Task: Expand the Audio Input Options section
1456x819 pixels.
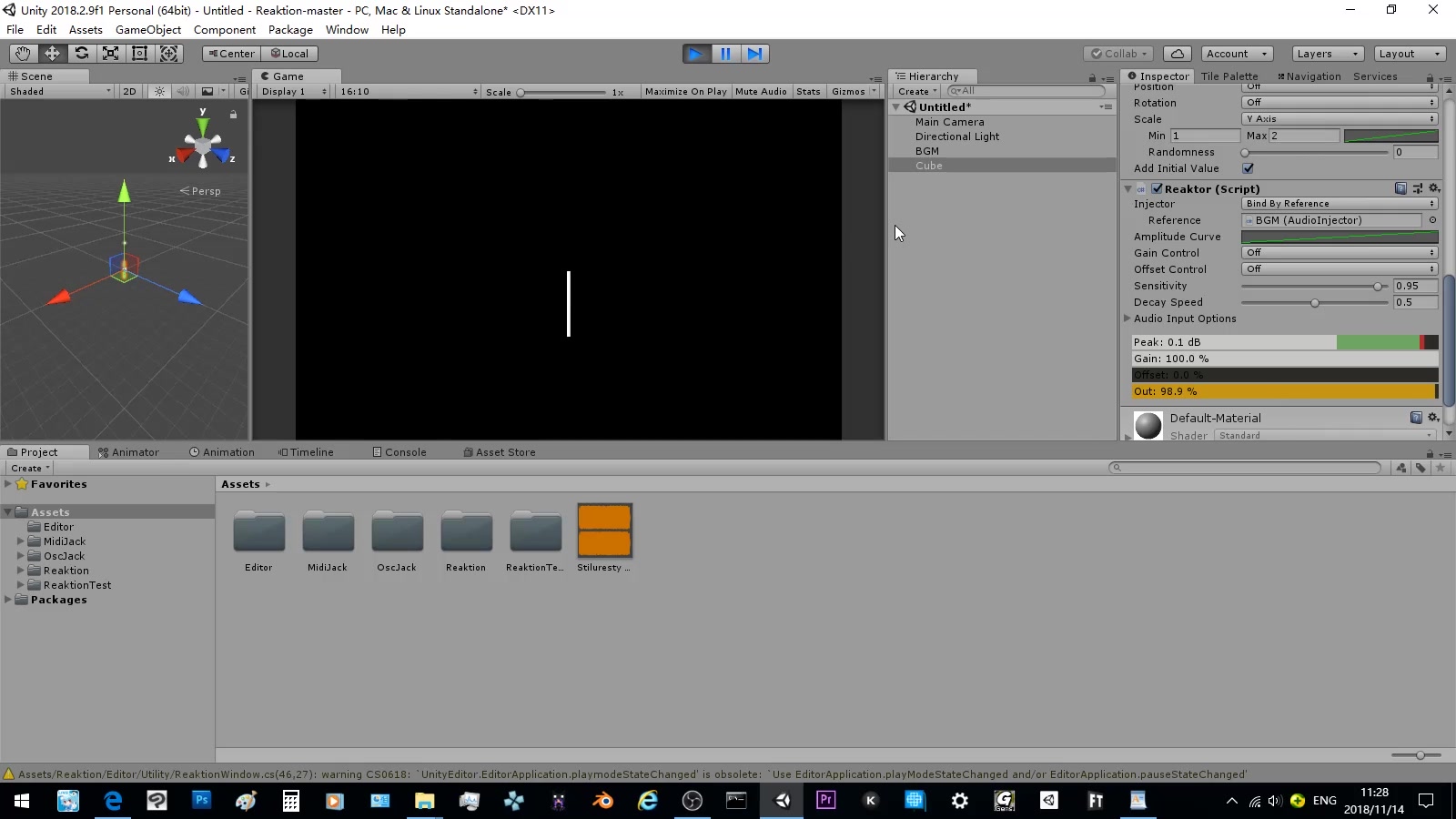Action: pyautogui.click(x=1128, y=318)
